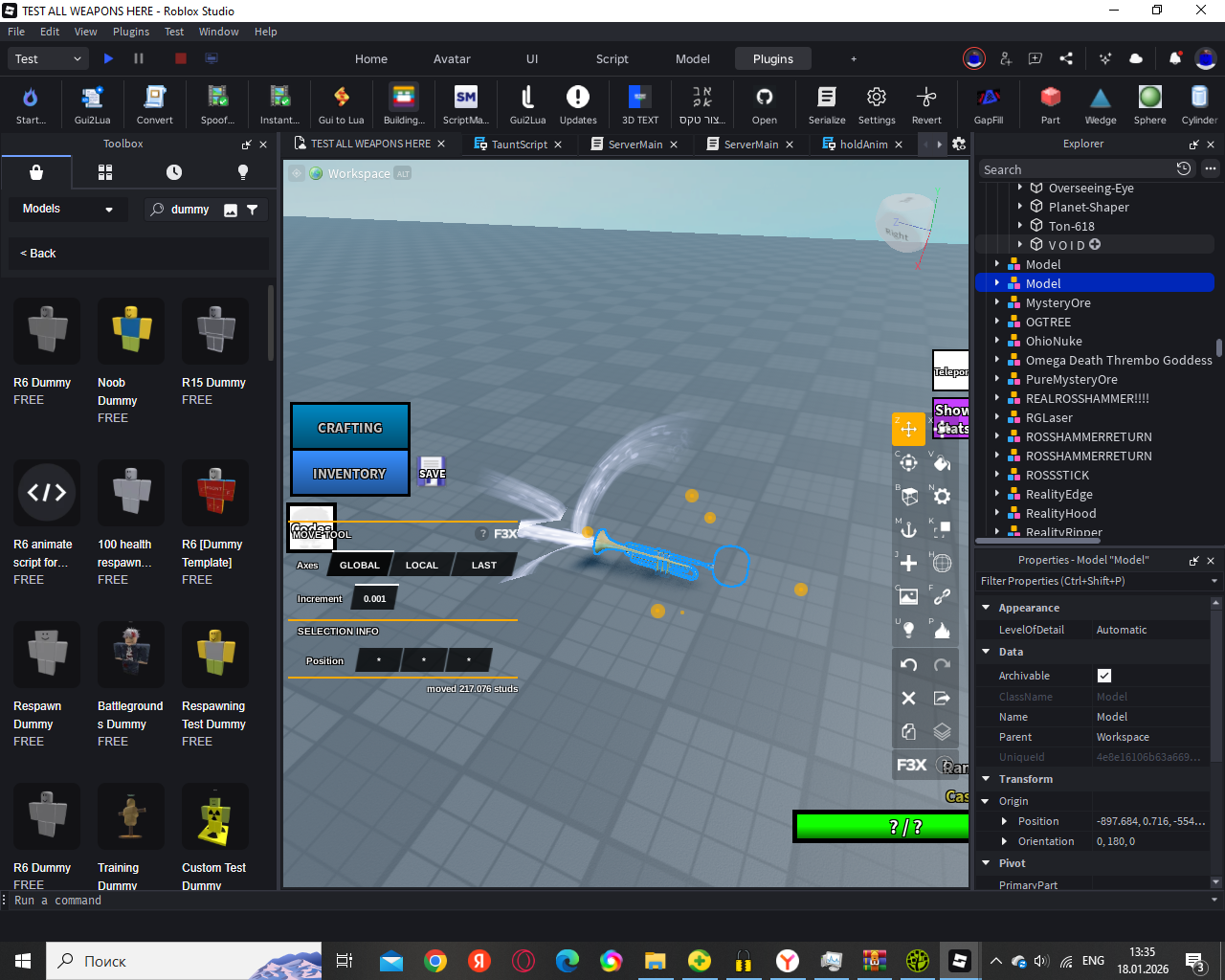
Task: Open the Toolbox Inventory grid tab
Action: (105, 172)
